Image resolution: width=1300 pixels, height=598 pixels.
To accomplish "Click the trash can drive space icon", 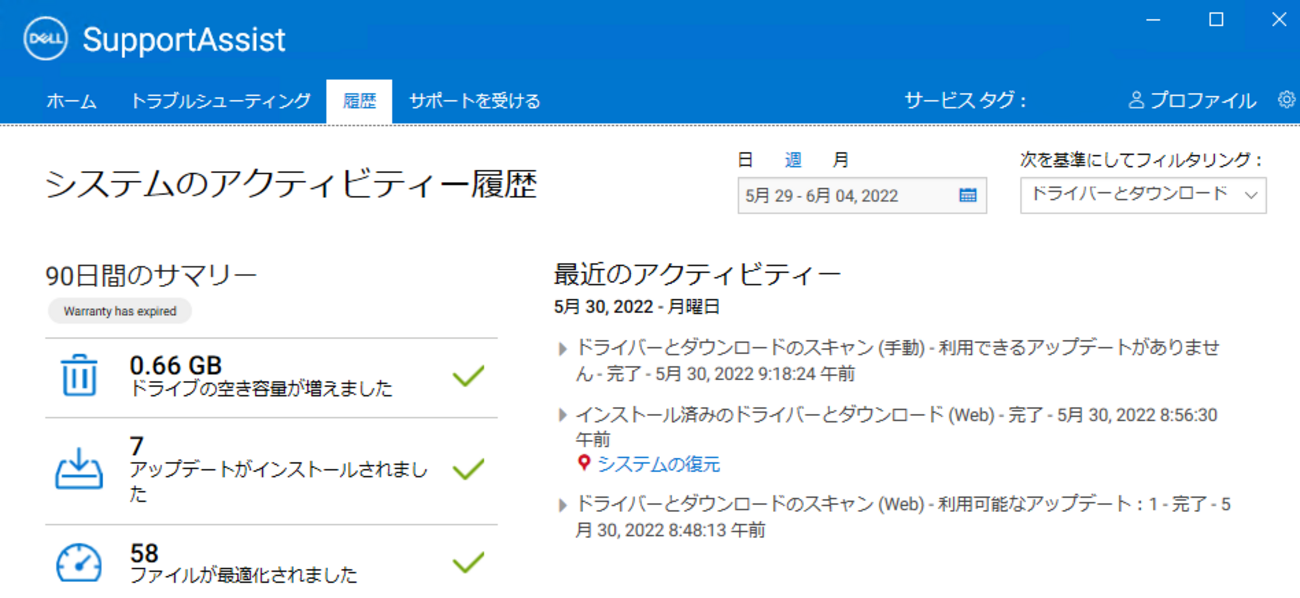I will (x=79, y=376).
